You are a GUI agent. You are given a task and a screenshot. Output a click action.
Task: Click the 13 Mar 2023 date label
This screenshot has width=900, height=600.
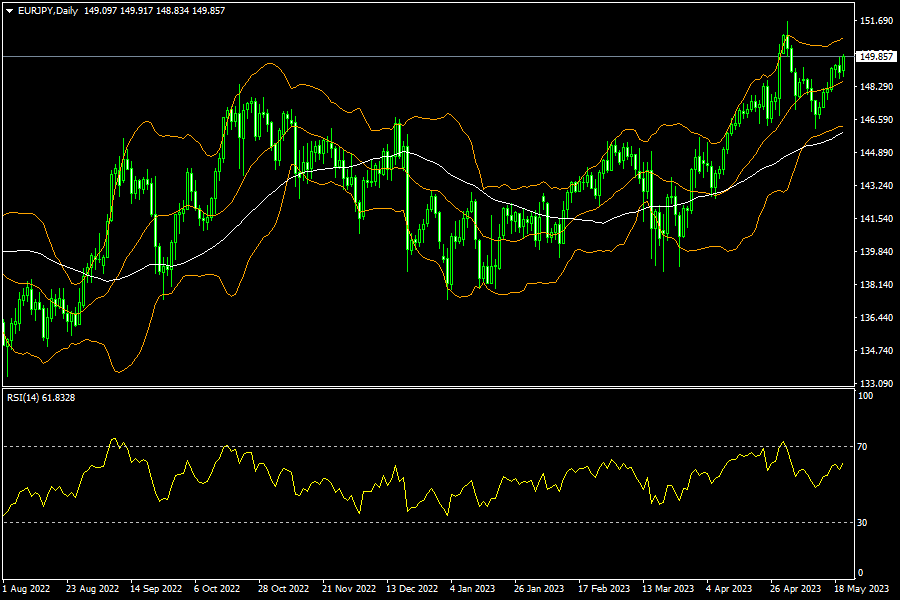668,589
